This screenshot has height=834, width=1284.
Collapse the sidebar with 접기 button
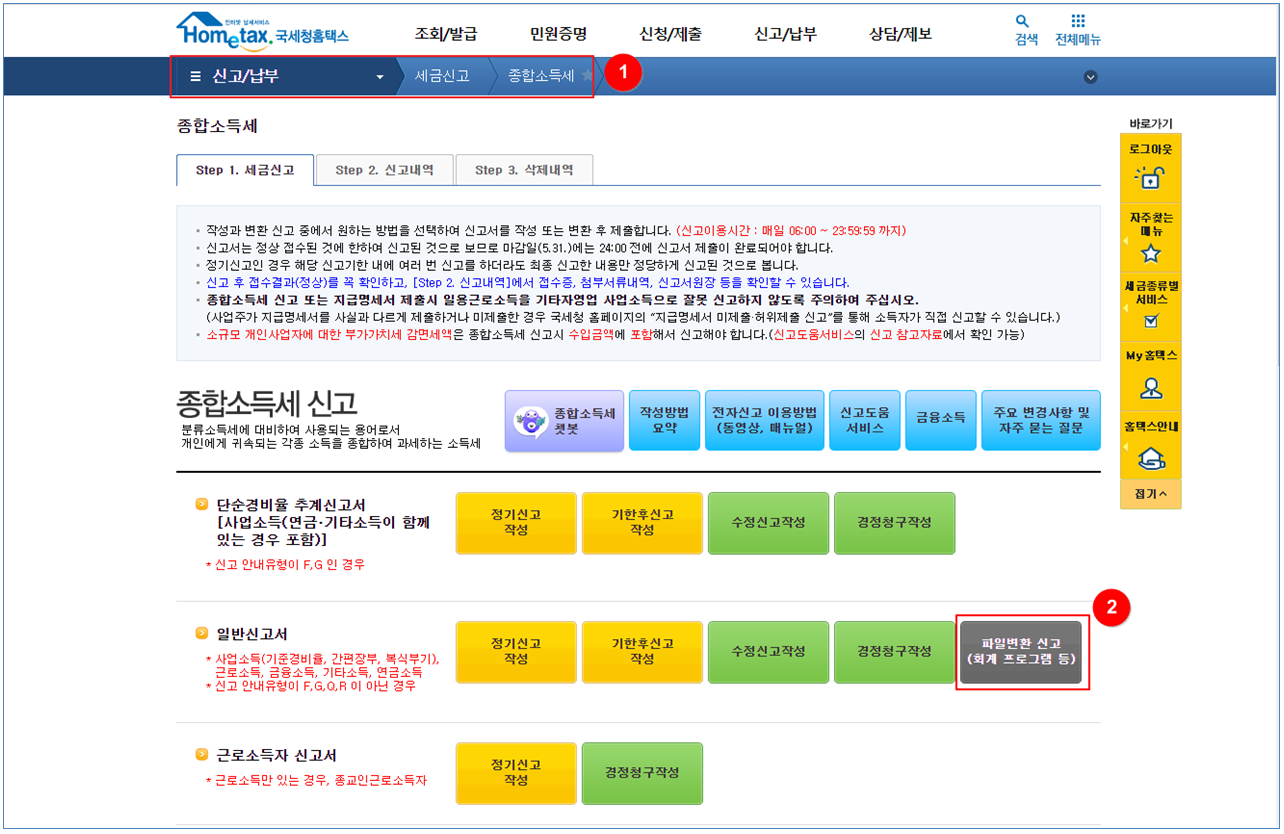(x=1150, y=494)
